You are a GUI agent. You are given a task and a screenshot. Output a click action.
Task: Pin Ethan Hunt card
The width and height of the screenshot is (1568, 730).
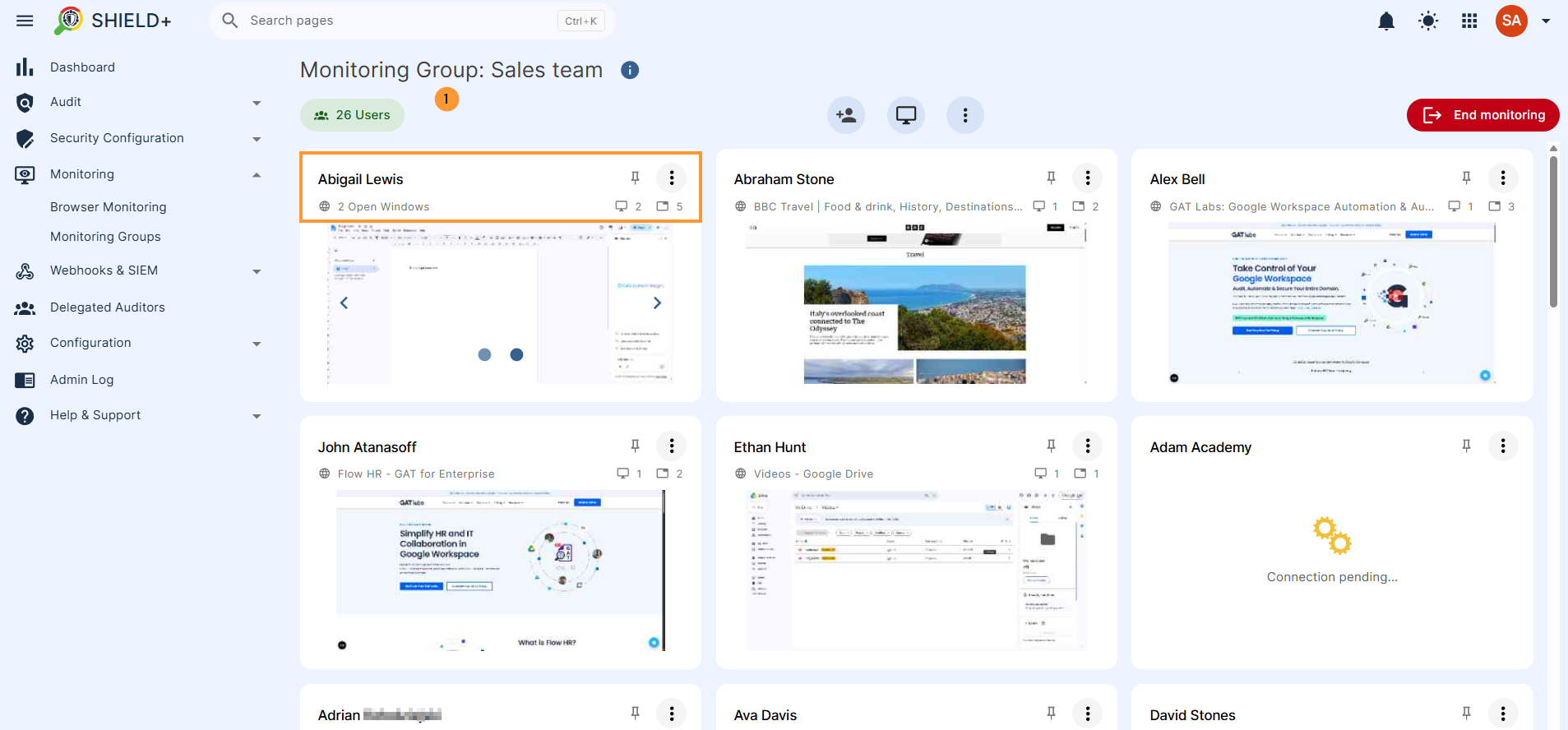tap(1051, 446)
